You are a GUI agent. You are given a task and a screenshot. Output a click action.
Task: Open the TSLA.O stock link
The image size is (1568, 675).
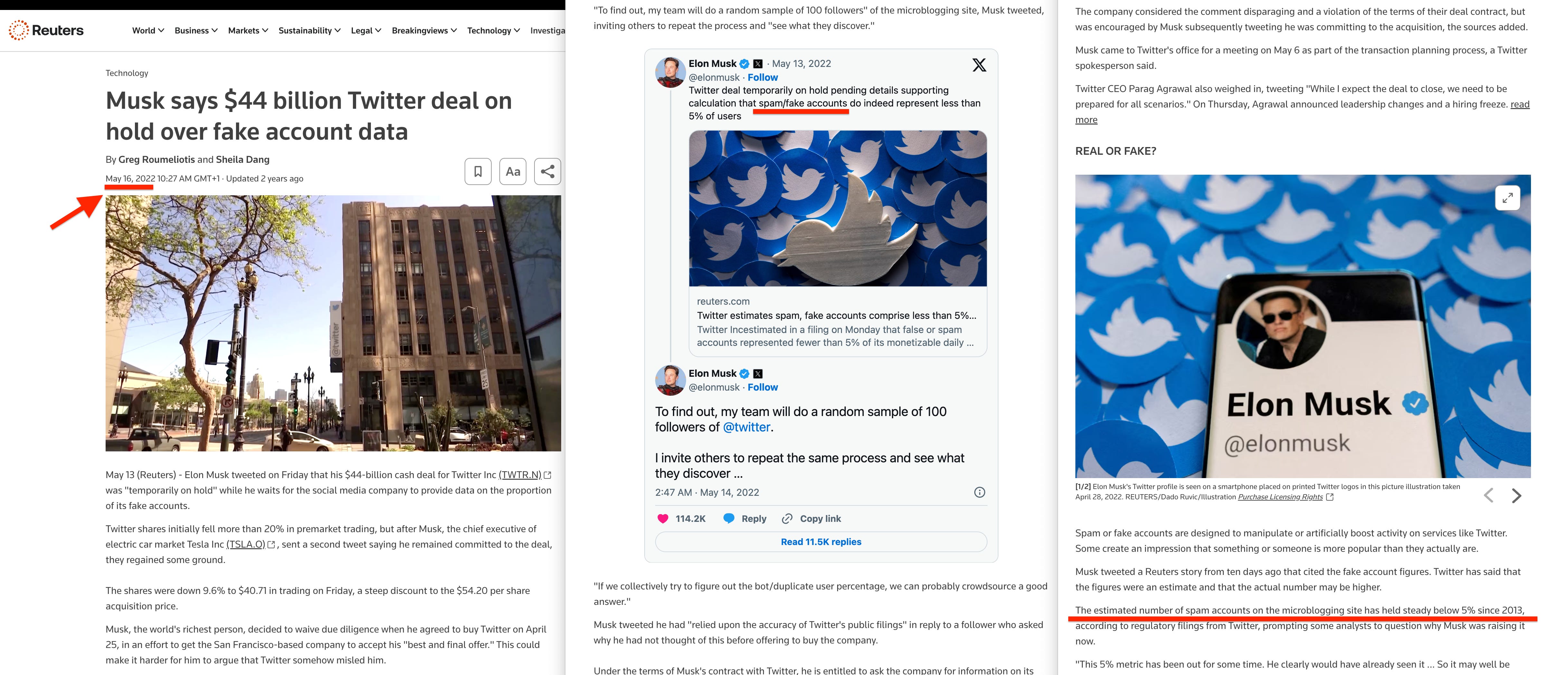[246, 545]
